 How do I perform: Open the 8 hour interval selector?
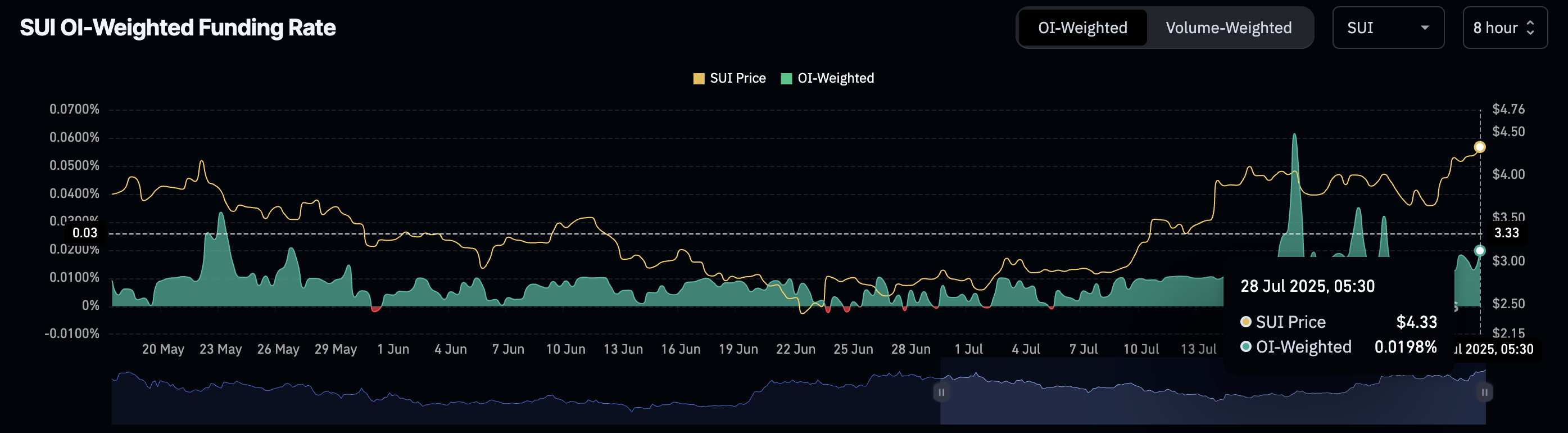point(1504,28)
